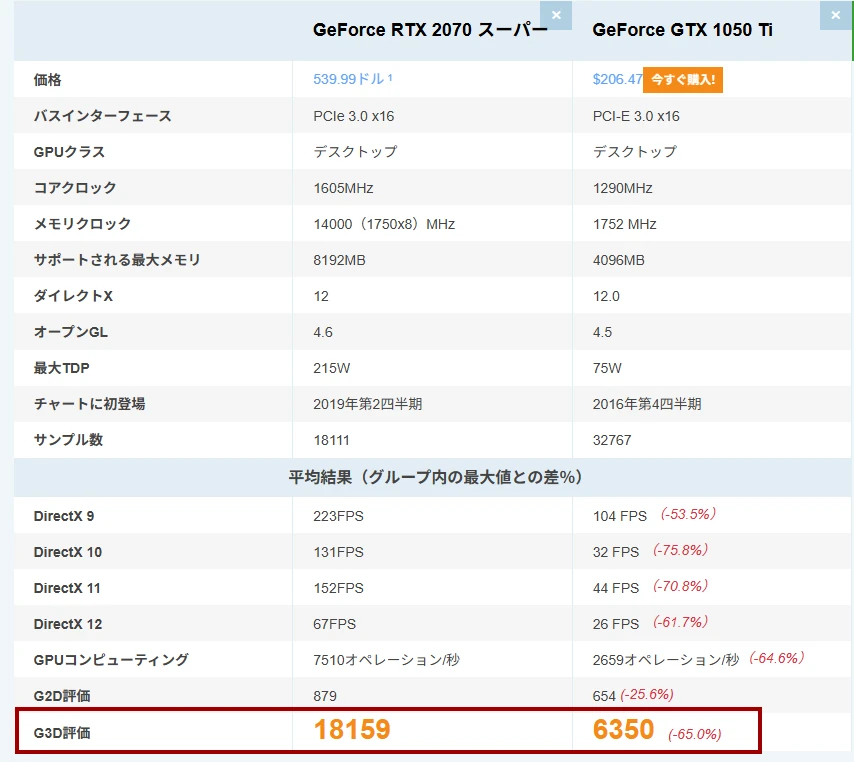The height and width of the screenshot is (762, 854).
Task: Open the $206.47 price link
Action: point(616,80)
